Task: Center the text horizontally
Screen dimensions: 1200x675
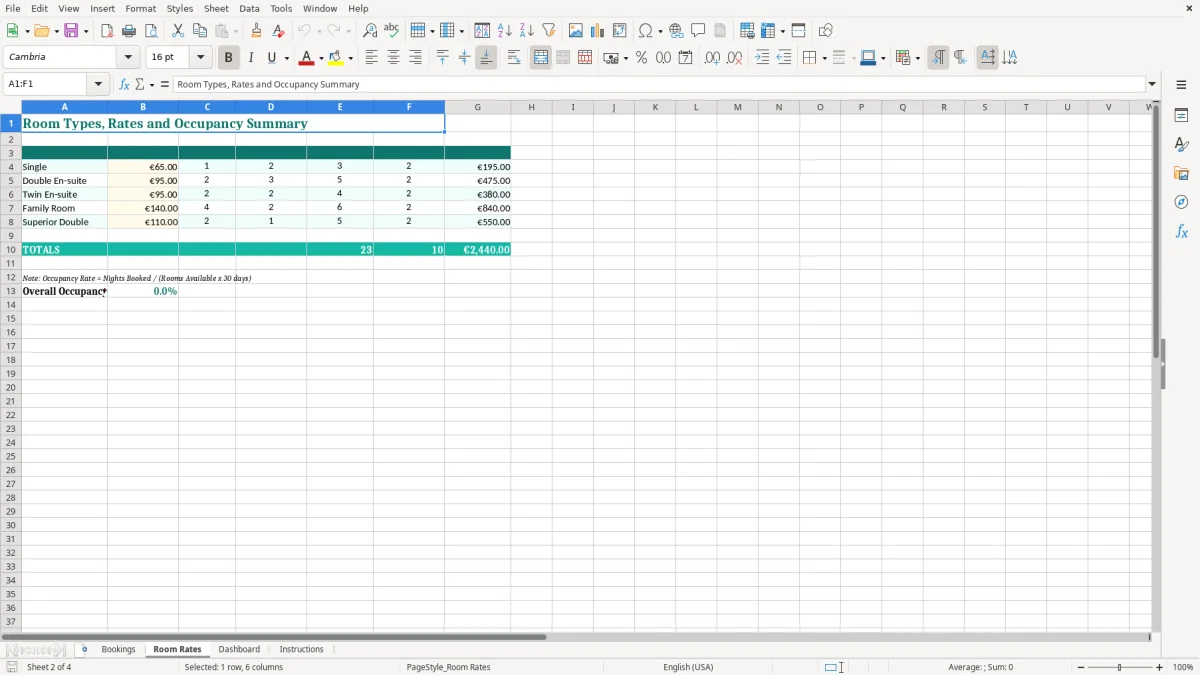Action: [394, 58]
